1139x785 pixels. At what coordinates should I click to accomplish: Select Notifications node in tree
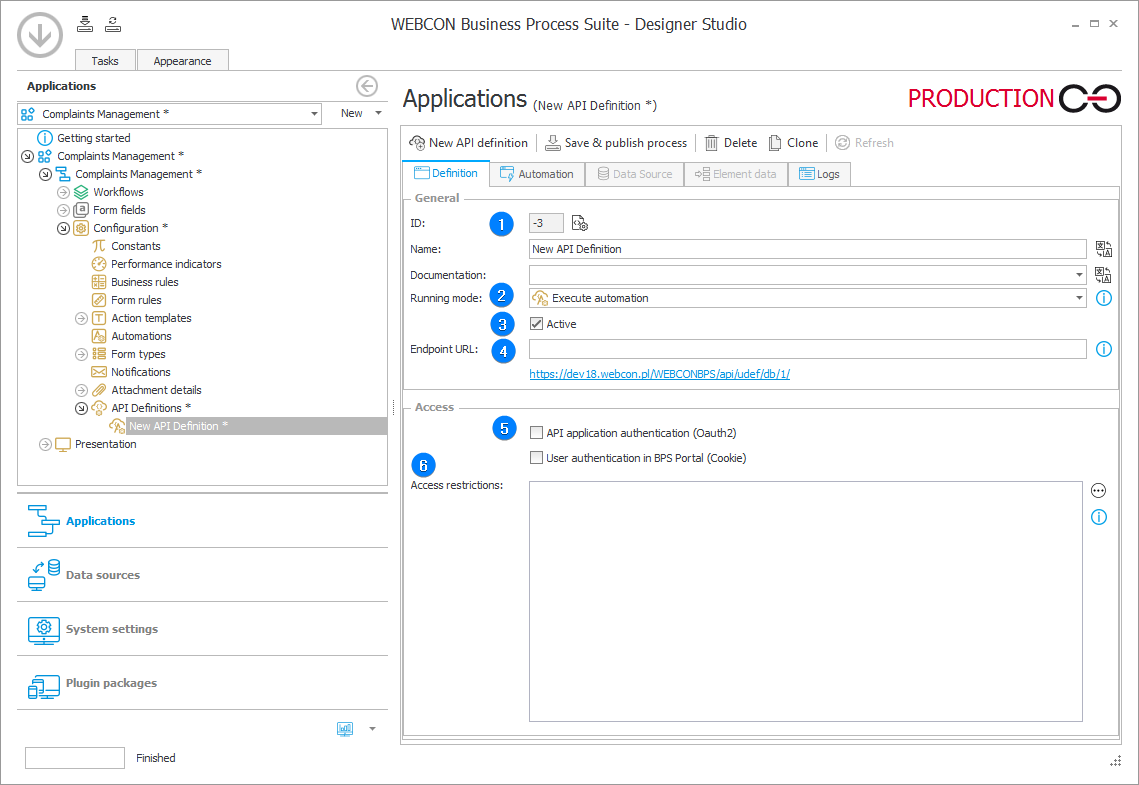click(141, 372)
